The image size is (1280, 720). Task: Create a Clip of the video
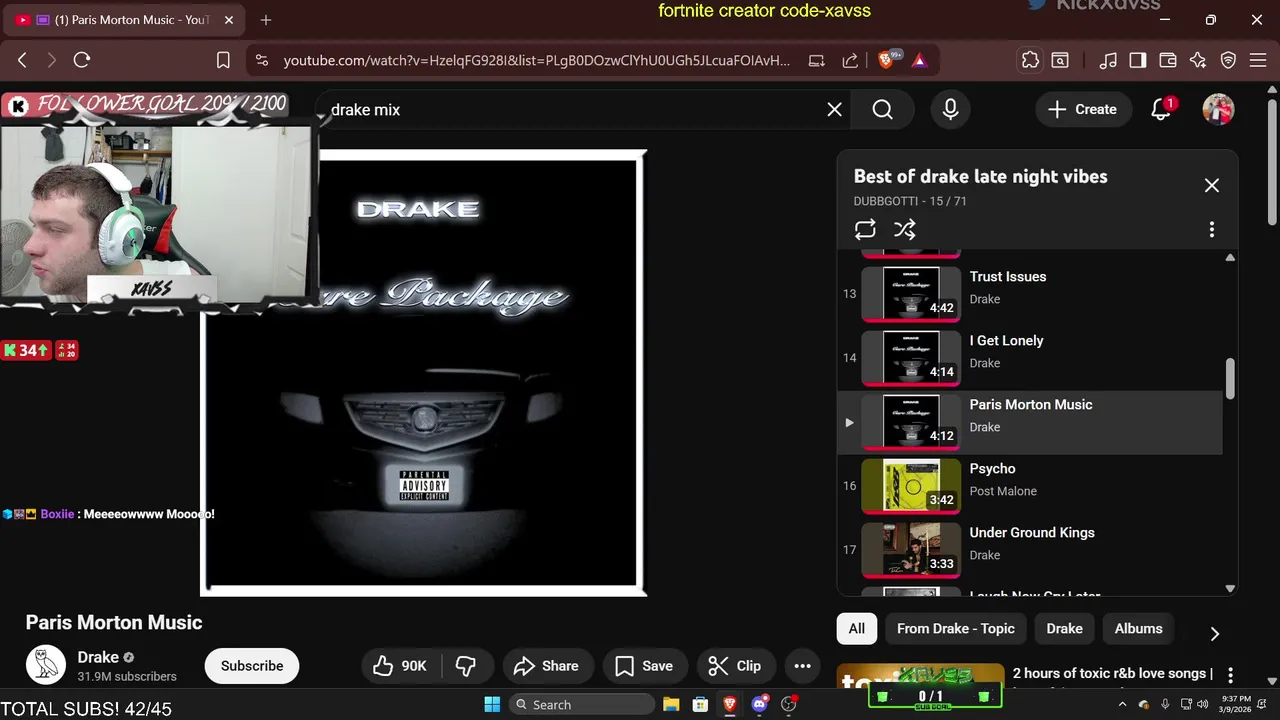[x=735, y=666]
